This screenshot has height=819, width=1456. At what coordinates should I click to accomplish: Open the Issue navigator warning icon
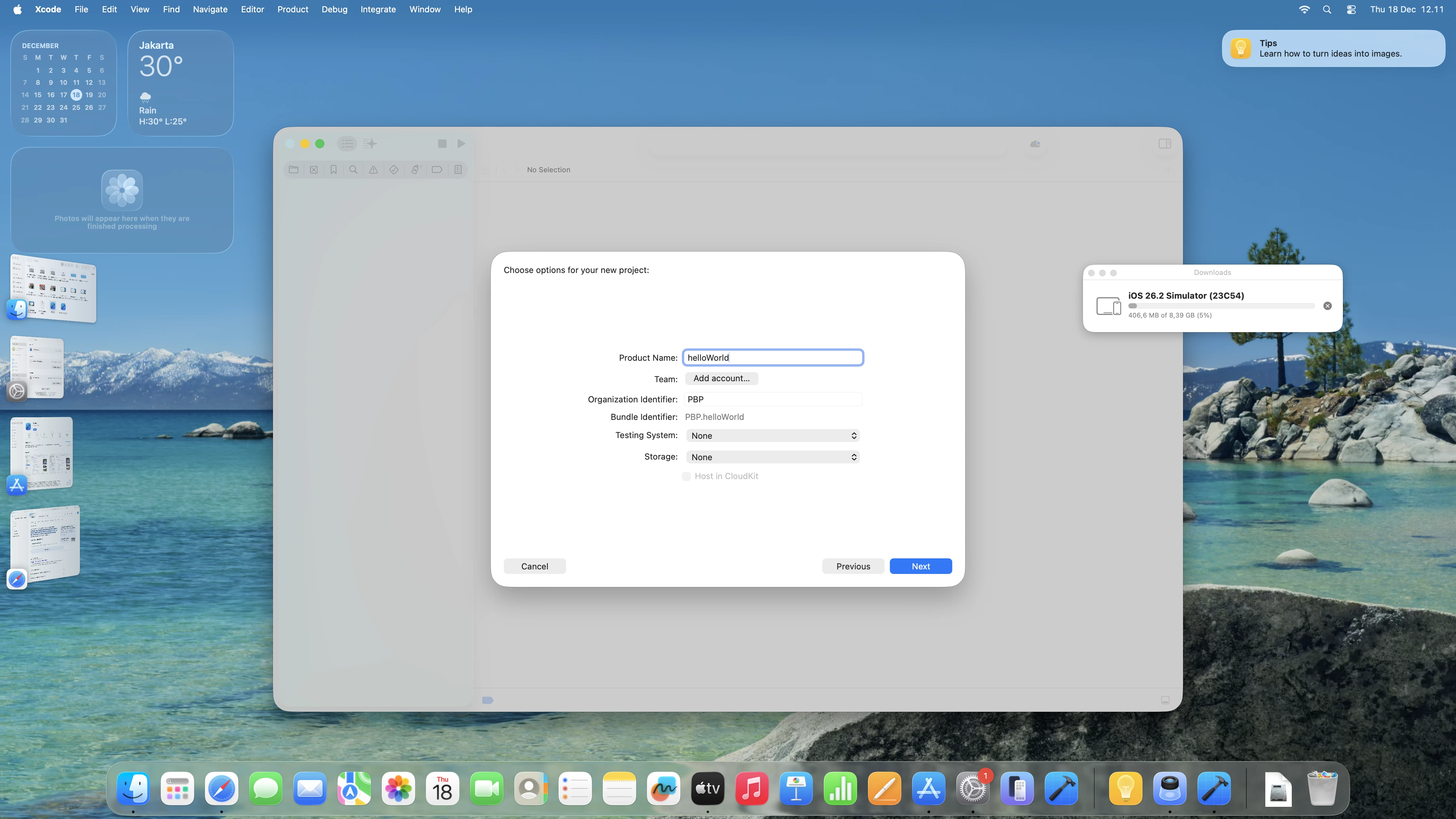point(374,170)
